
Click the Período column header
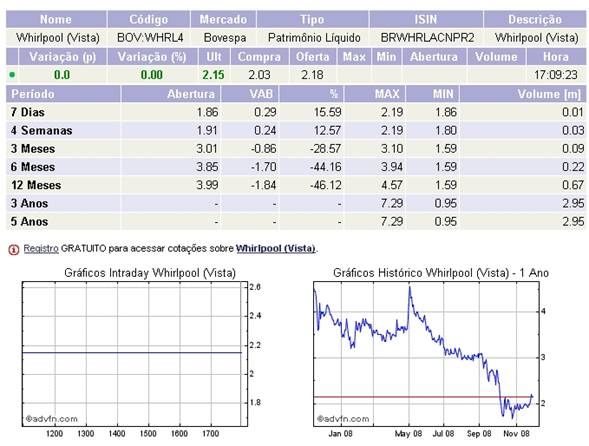pyautogui.click(x=63, y=94)
